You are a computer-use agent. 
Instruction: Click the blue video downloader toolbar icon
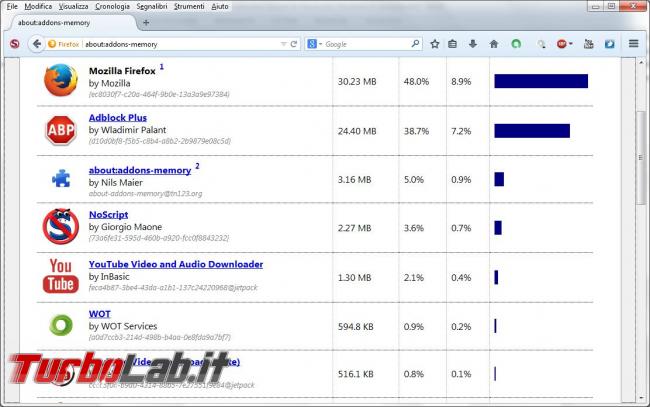[609, 44]
